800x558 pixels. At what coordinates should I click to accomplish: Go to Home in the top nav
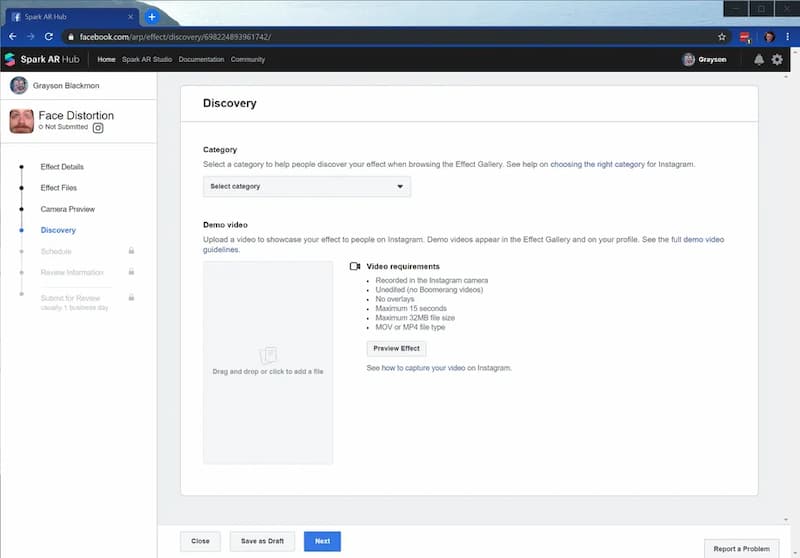(x=106, y=60)
